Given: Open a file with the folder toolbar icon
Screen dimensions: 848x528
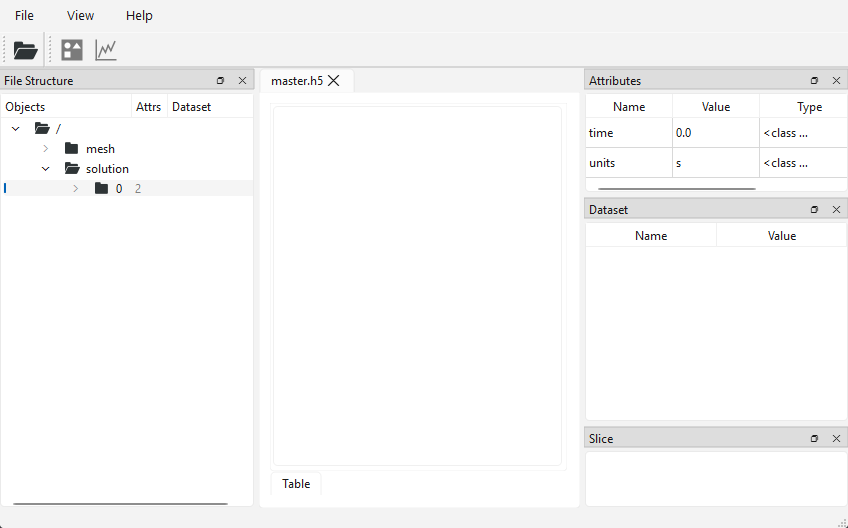Looking at the screenshot, I should pyautogui.click(x=25, y=50).
